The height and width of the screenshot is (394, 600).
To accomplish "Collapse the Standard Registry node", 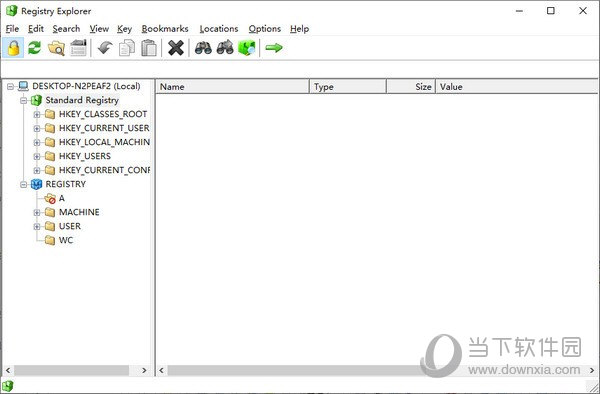I will [24, 101].
